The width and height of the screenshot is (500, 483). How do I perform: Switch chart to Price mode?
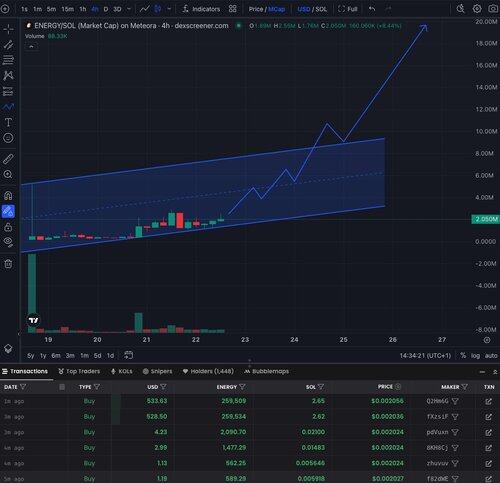tap(256, 9)
